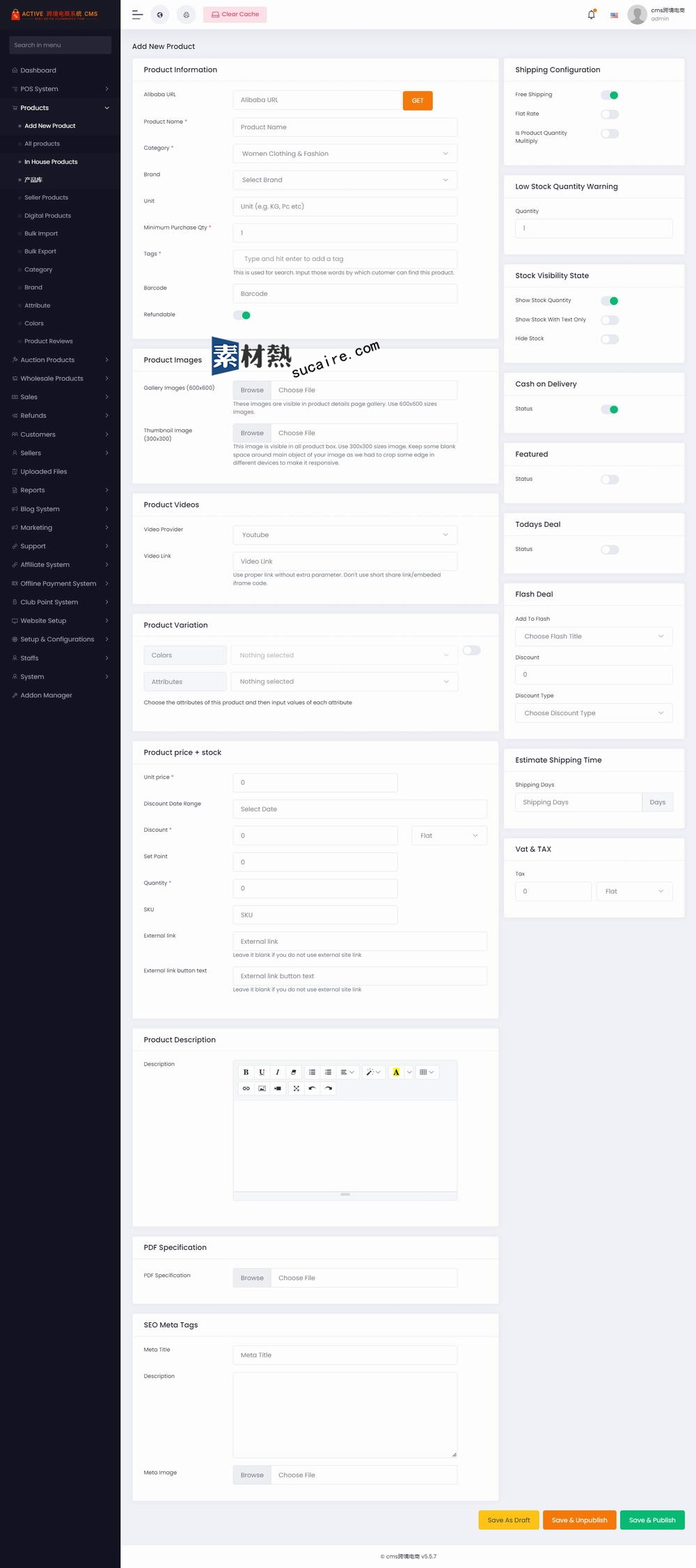
Task: Apply underline in the description editor
Action: pyautogui.click(x=262, y=1072)
